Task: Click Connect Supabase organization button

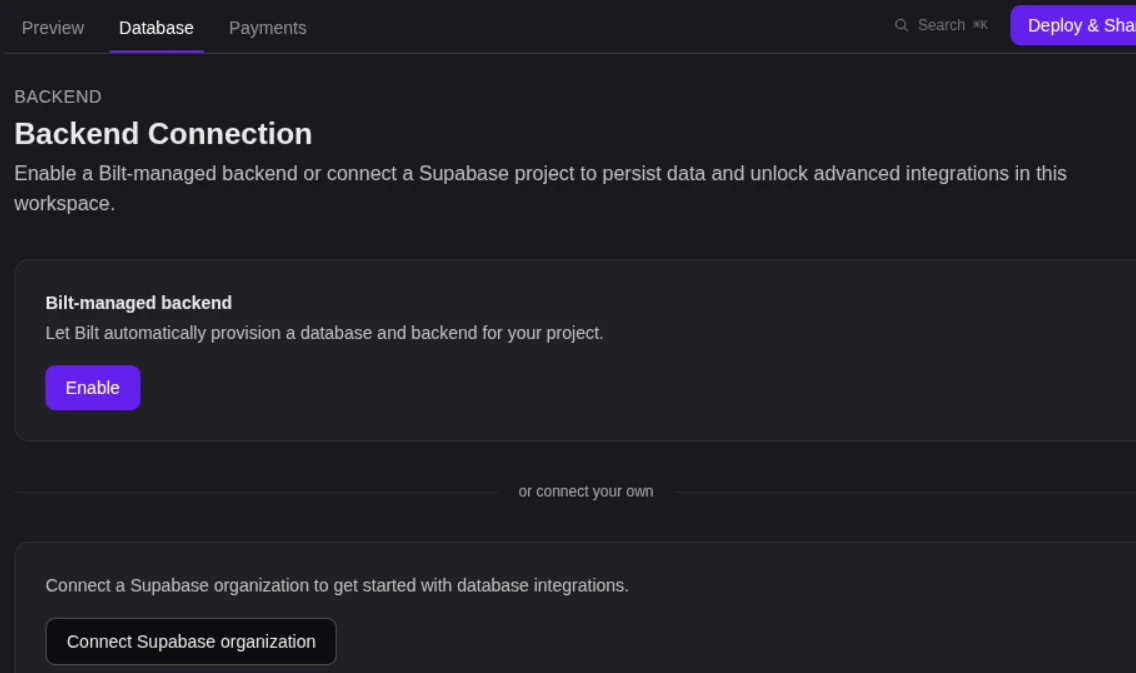Action: pyautogui.click(x=191, y=641)
